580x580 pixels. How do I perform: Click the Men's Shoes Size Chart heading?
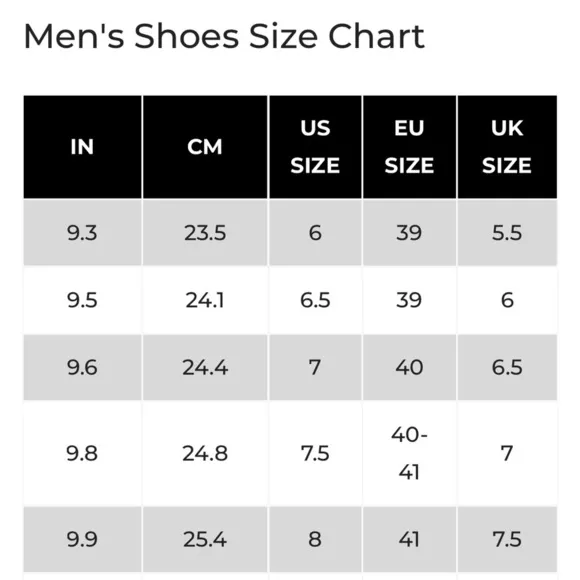tap(224, 36)
